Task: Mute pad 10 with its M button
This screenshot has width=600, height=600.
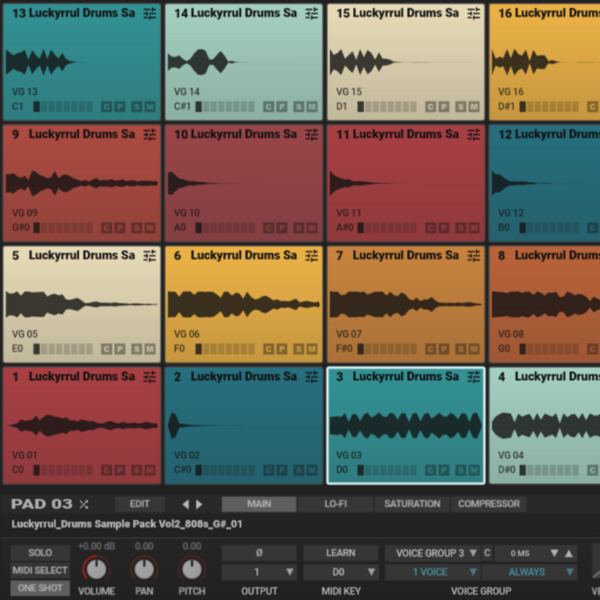Action: (312, 228)
